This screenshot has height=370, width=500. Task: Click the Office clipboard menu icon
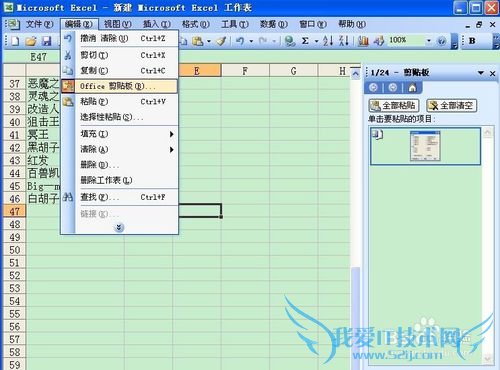point(68,86)
